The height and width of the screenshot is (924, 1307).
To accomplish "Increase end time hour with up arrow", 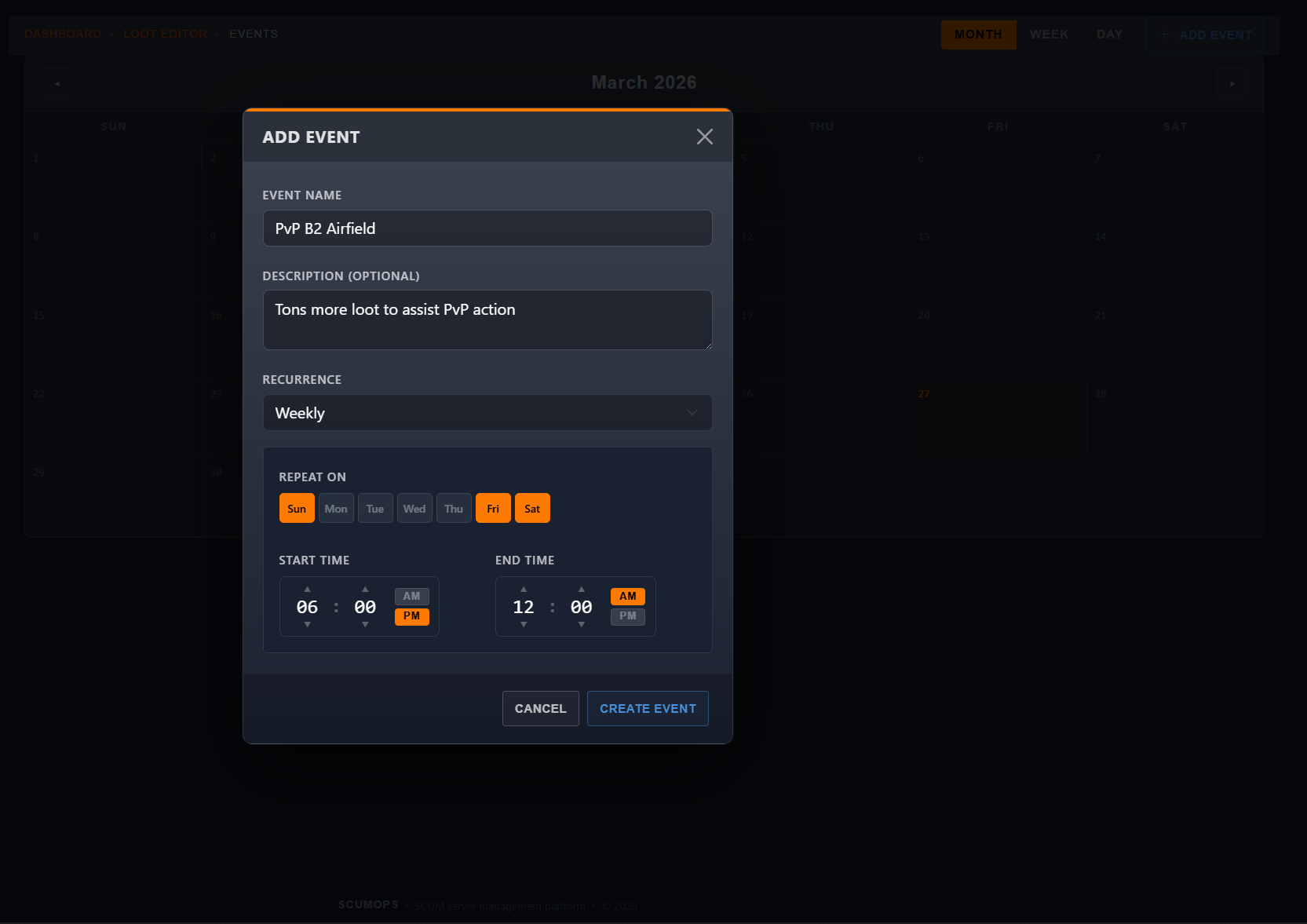I will (524, 589).
